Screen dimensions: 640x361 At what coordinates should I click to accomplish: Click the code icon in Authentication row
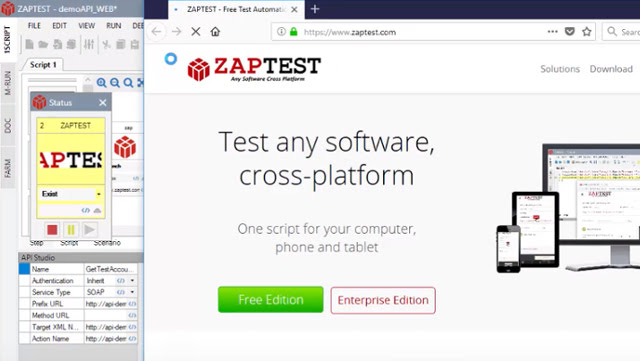point(121,281)
